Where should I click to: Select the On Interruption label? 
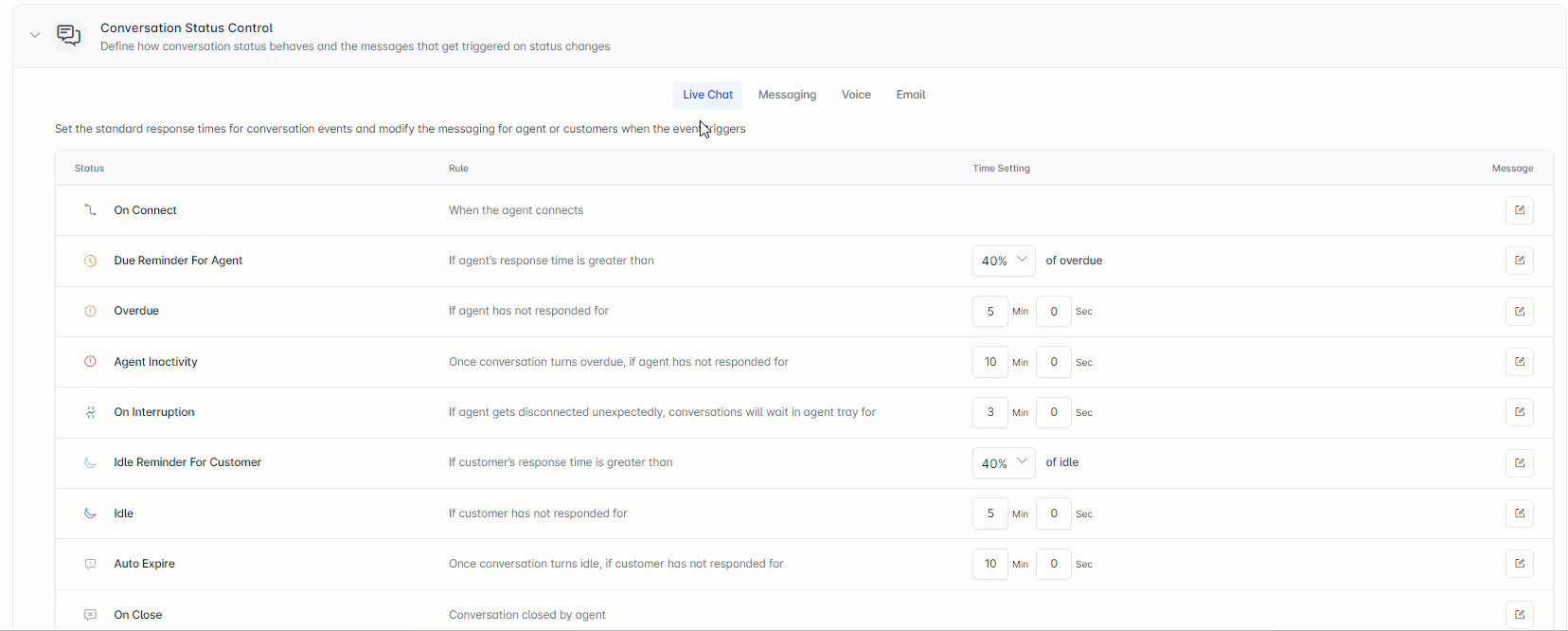coord(154,412)
